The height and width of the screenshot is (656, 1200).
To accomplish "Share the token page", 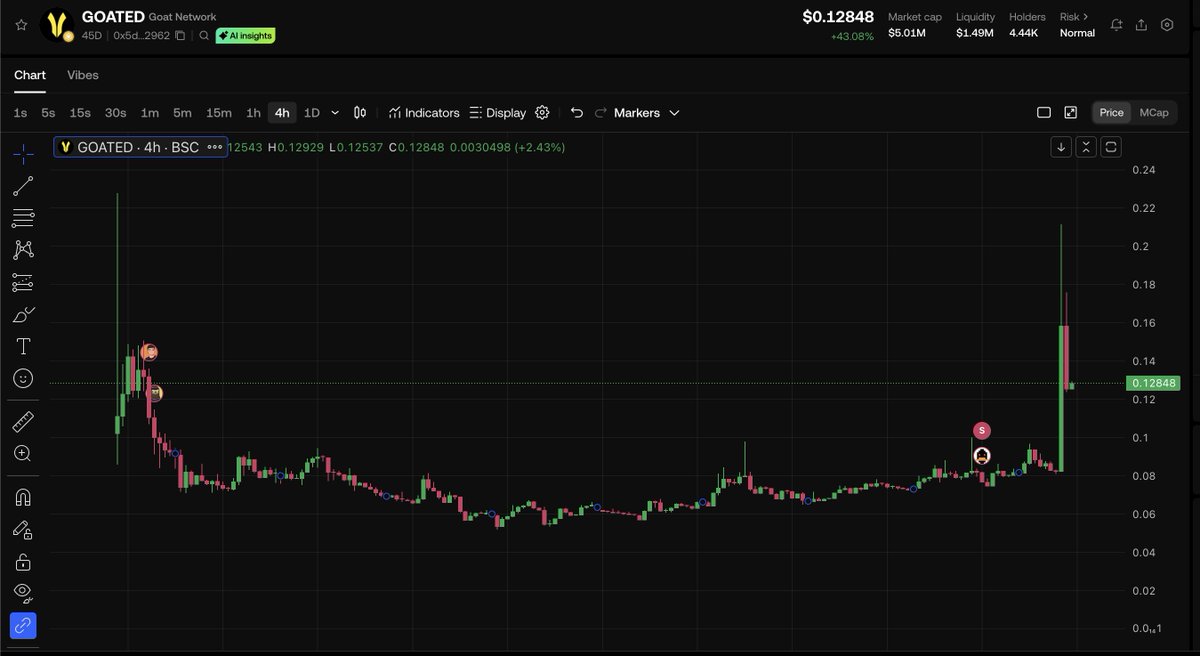I will click(1141, 25).
